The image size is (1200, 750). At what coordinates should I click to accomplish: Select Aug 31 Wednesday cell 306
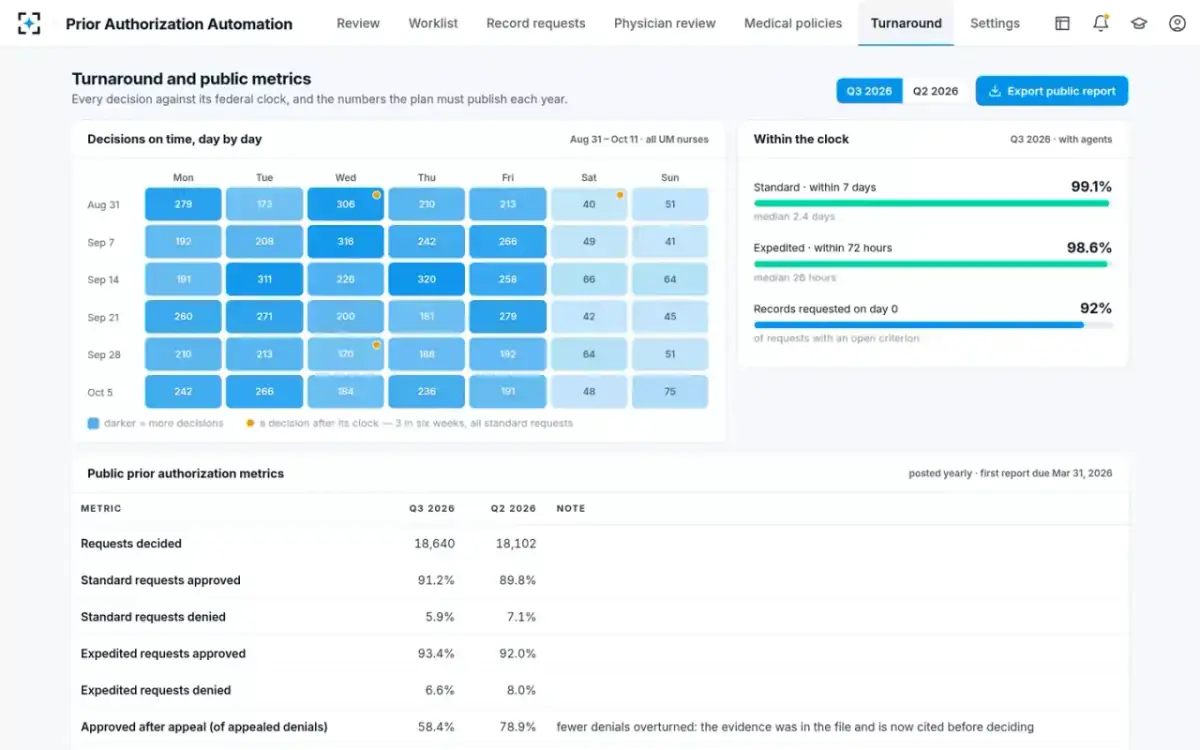coord(345,204)
